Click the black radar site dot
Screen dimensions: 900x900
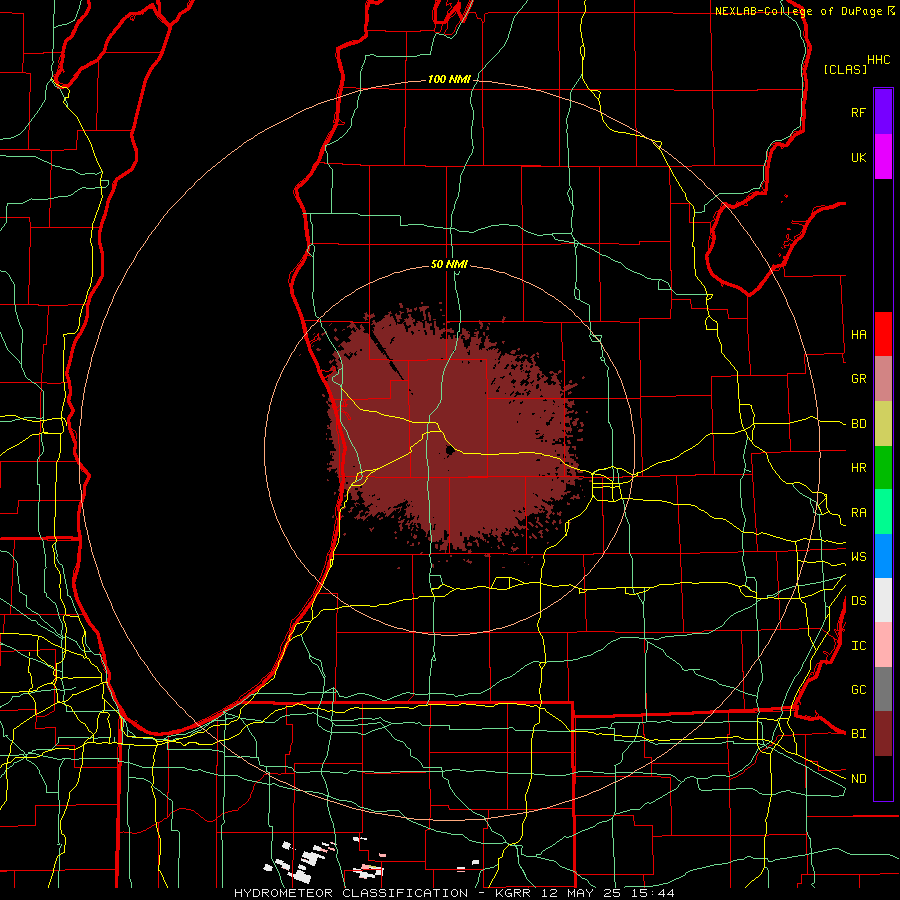(450, 451)
